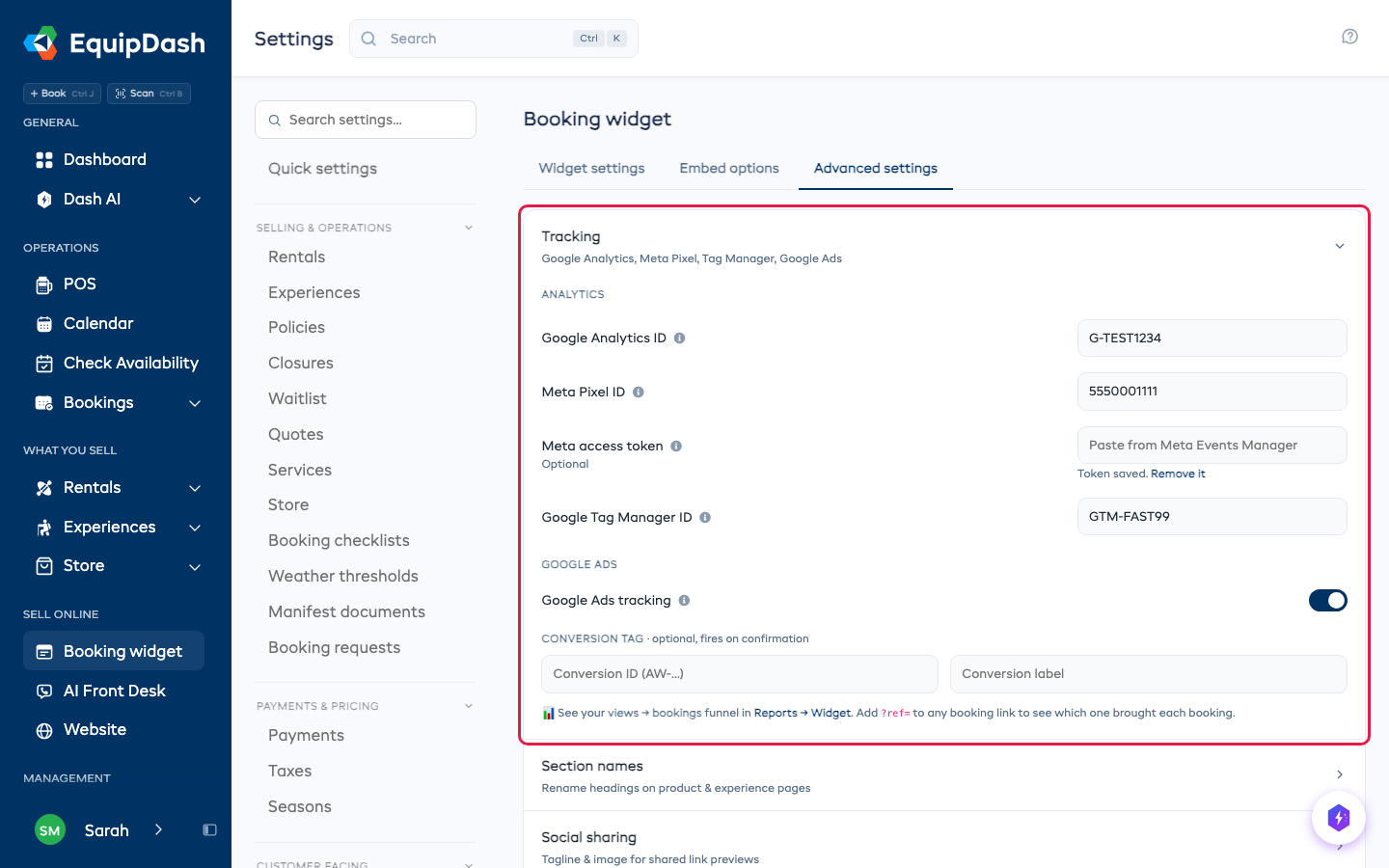Switch to the Embed options tab
This screenshot has width=1389, height=868.
pos(729,168)
